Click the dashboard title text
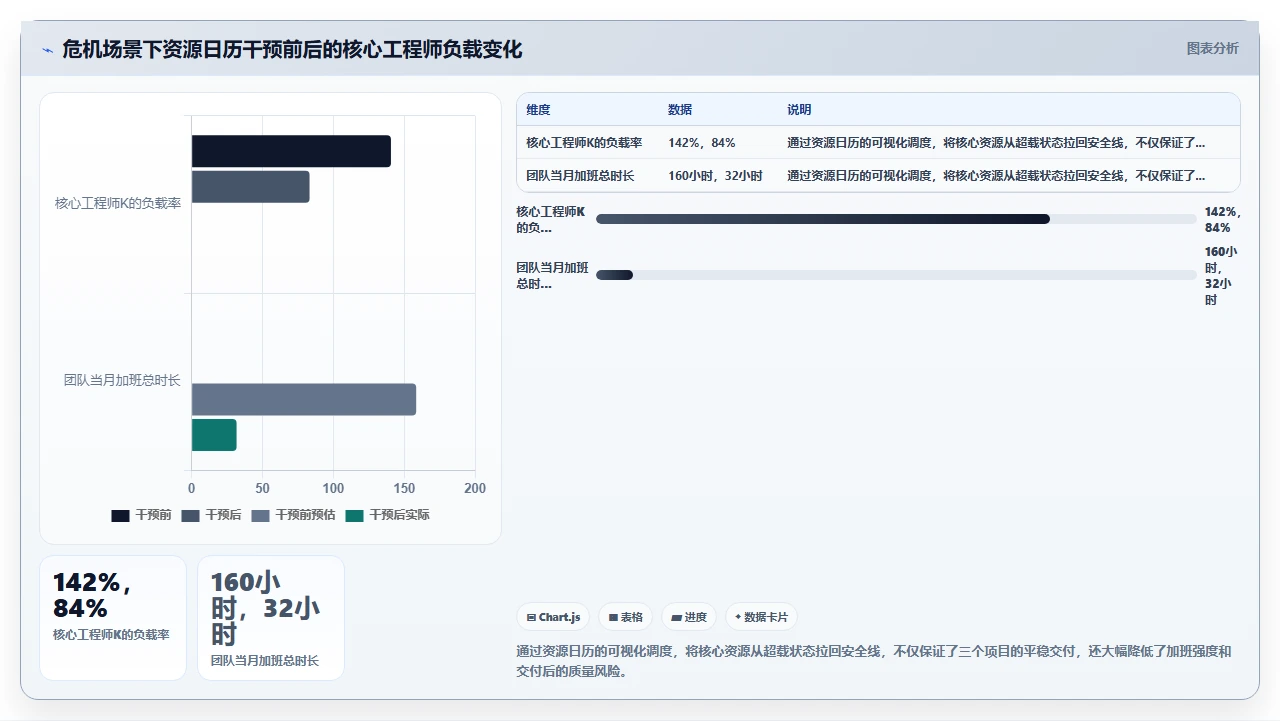The width and height of the screenshot is (1280, 721). 292,49
